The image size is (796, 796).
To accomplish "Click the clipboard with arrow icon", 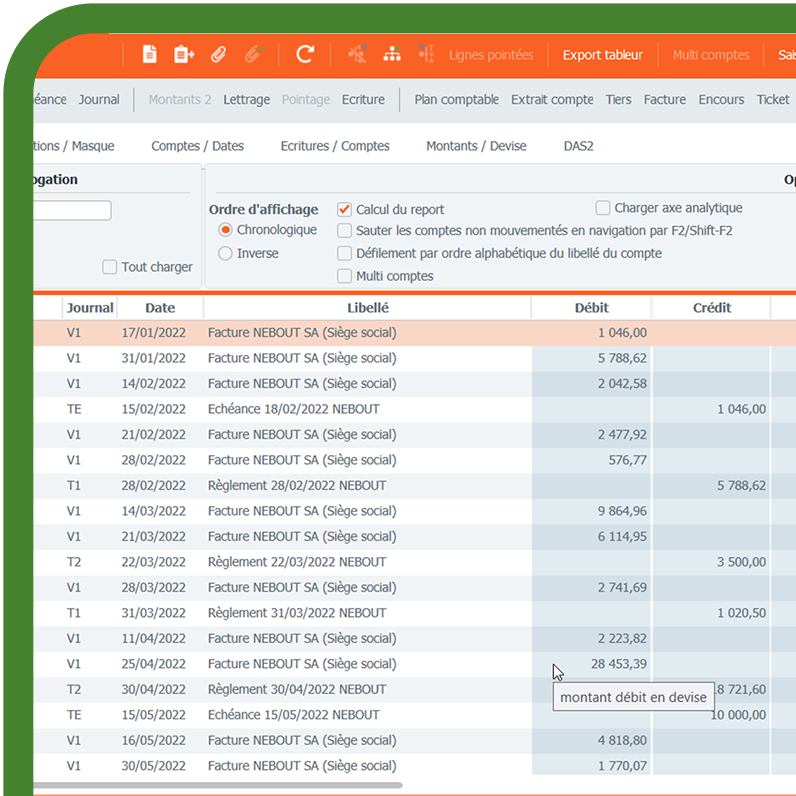I will pos(184,55).
